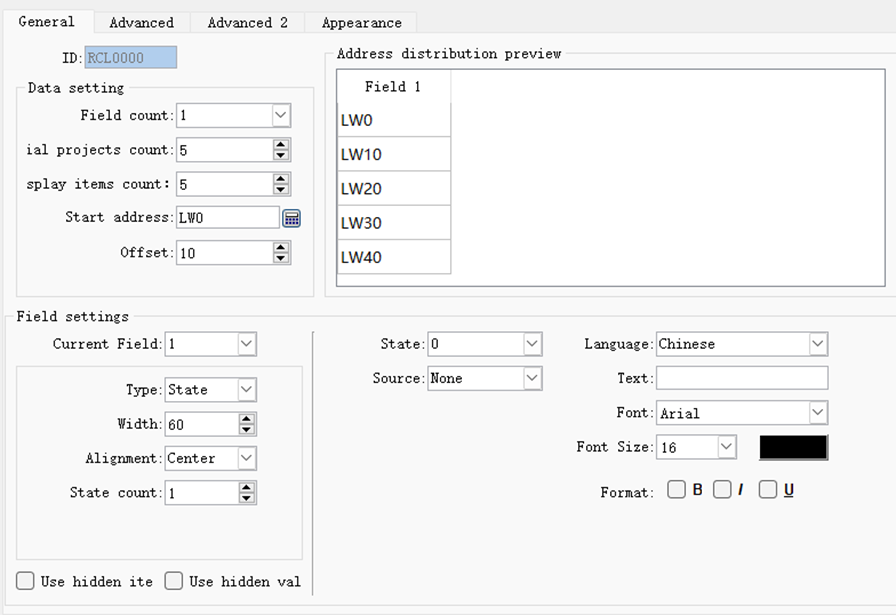Check the Use hidden item option
896x615 pixels.
pyautogui.click(x=26, y=581)
